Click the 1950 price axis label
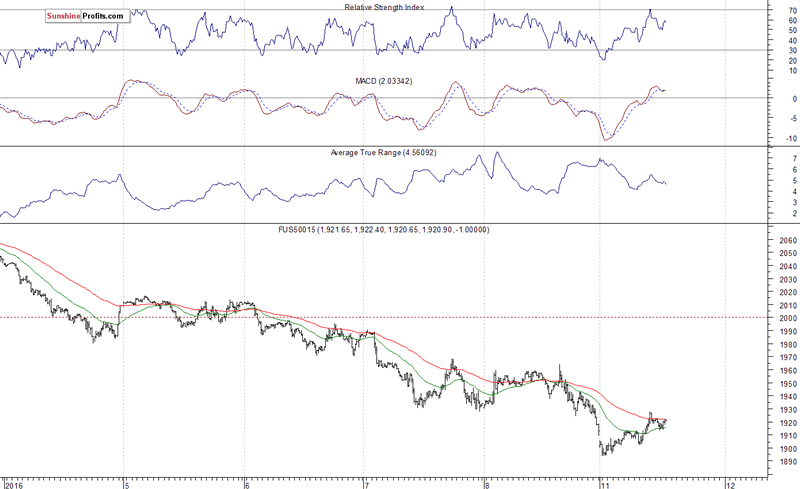 click(x=788, y=384)
